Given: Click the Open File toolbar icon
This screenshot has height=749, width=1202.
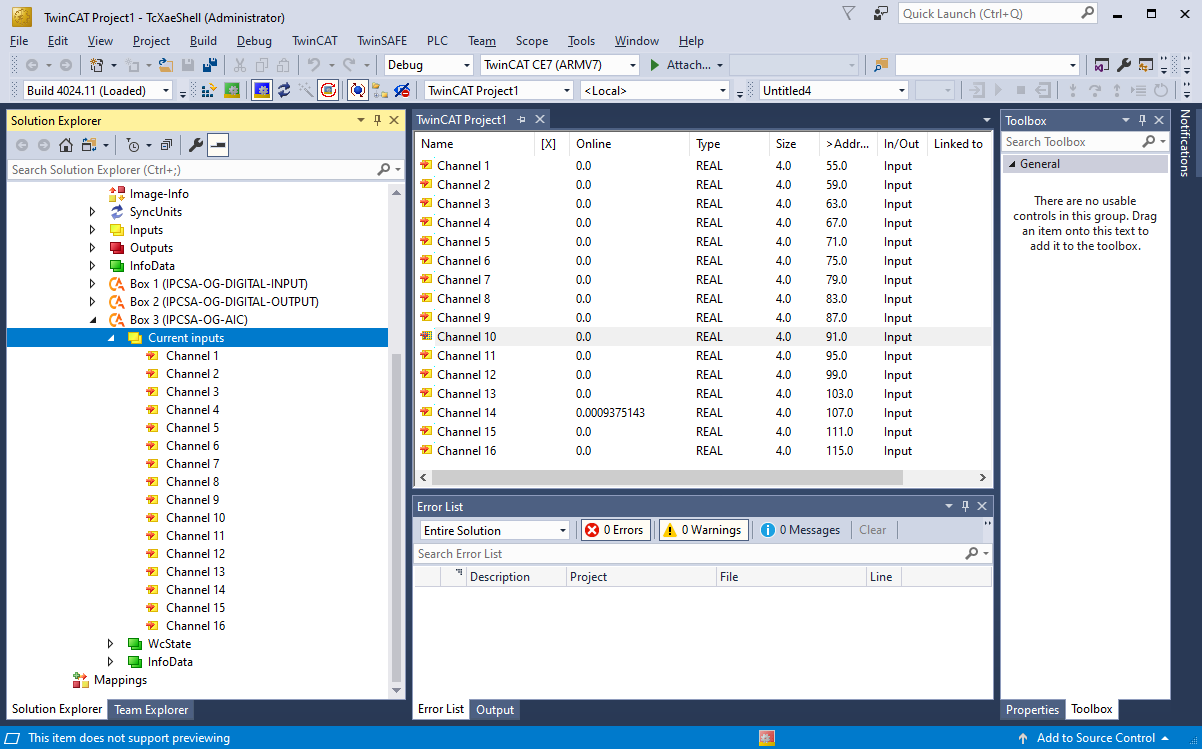Looking at the screenshot, I should (x=166, y=65).
